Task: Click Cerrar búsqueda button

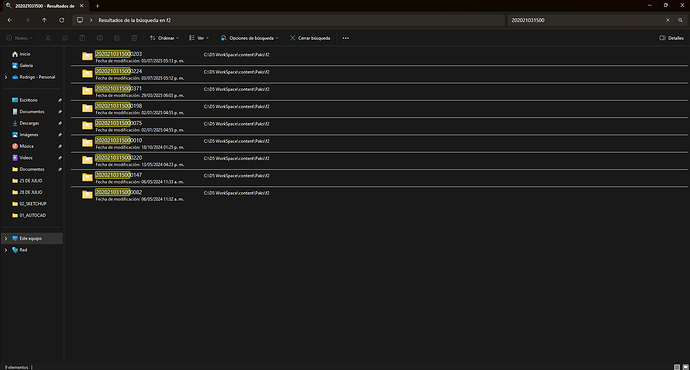Action: (x=310, y=38)
